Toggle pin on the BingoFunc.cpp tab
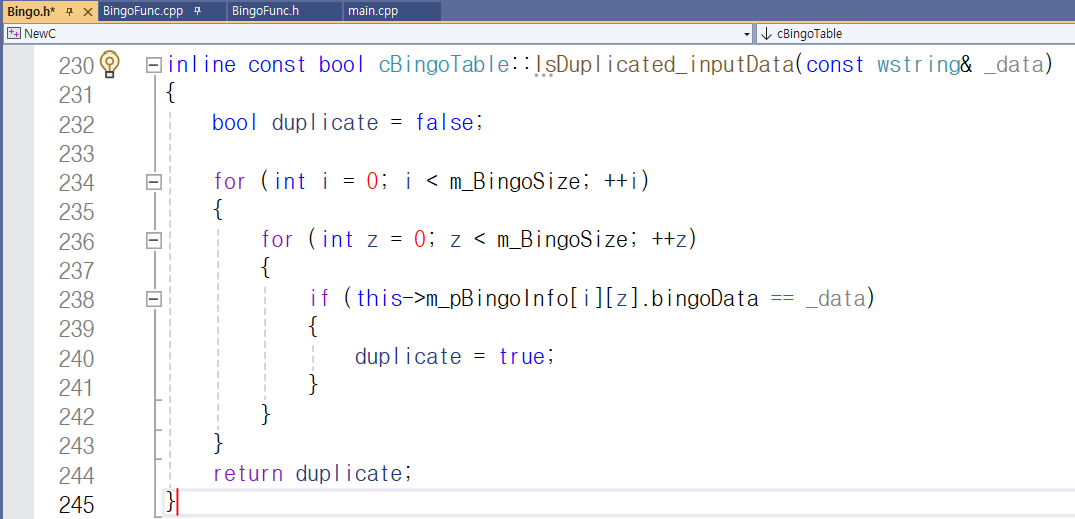 (197, 12)
